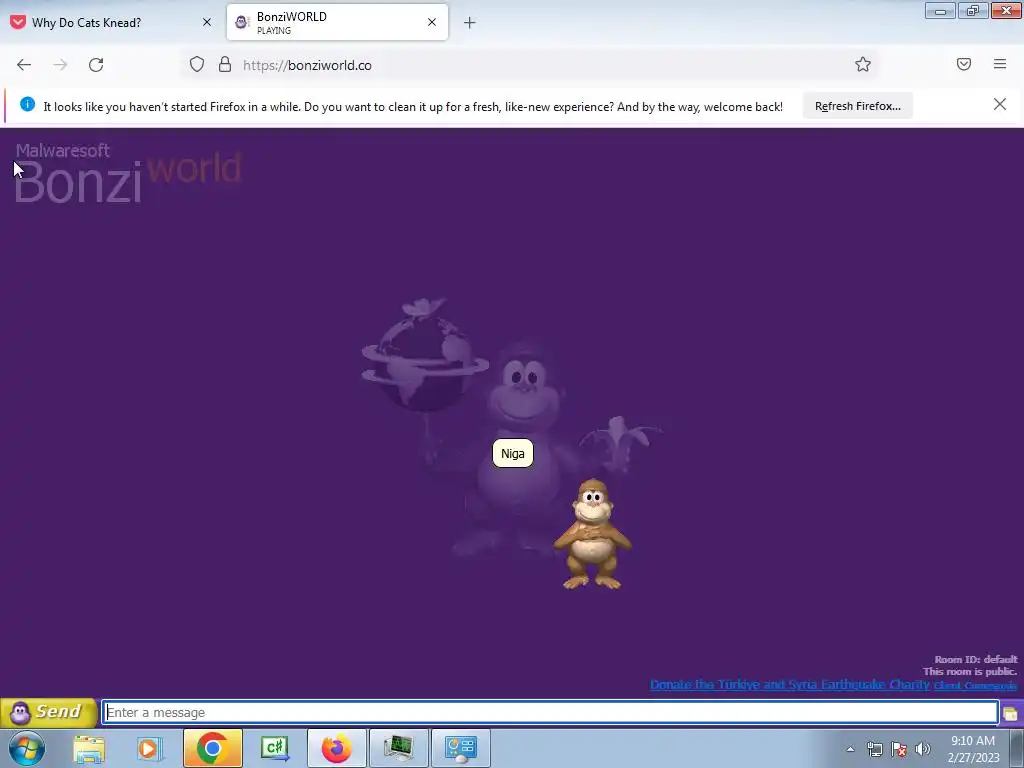Reload the current page
1024x768 pixels.
click(96, 65)
